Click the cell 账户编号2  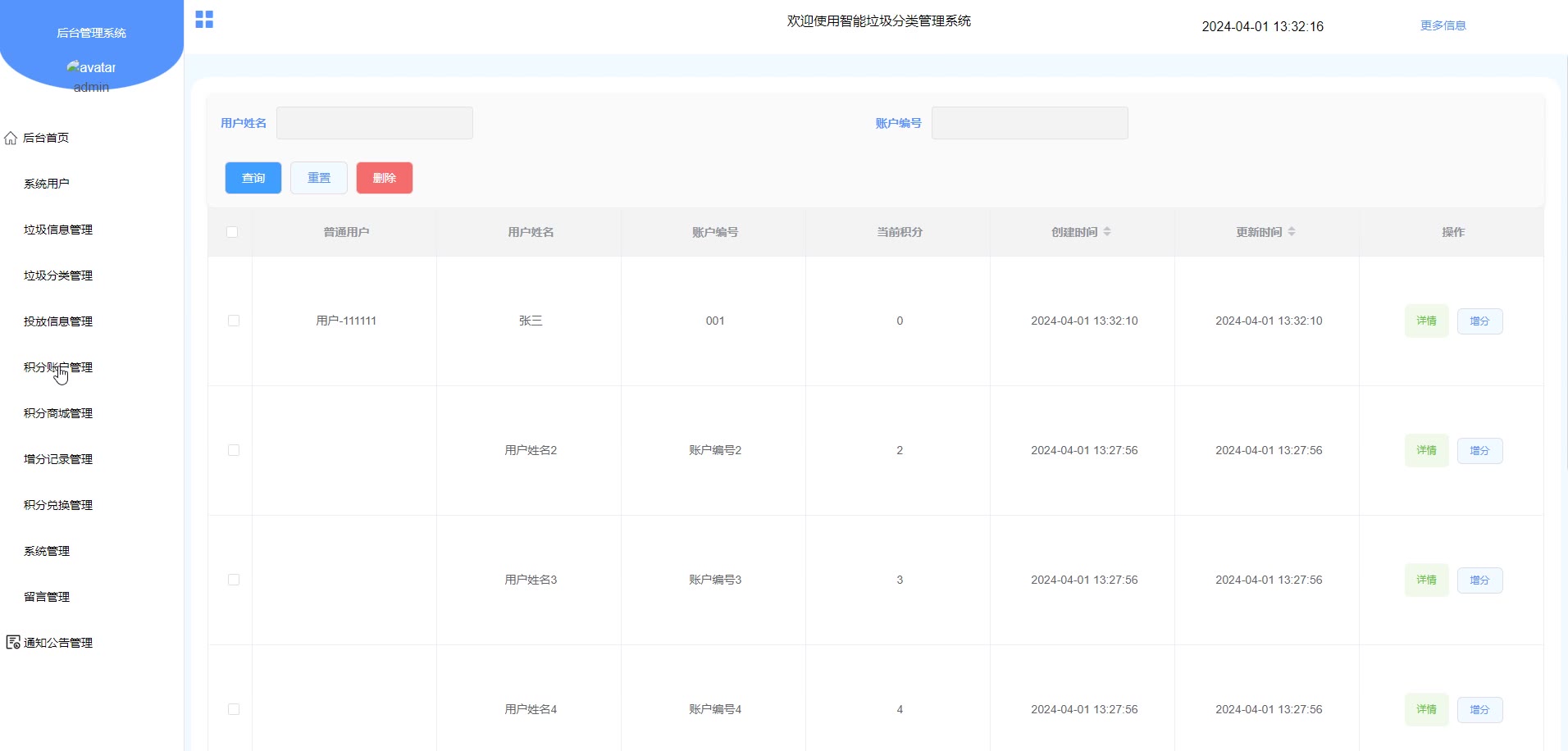coord(715,450)
